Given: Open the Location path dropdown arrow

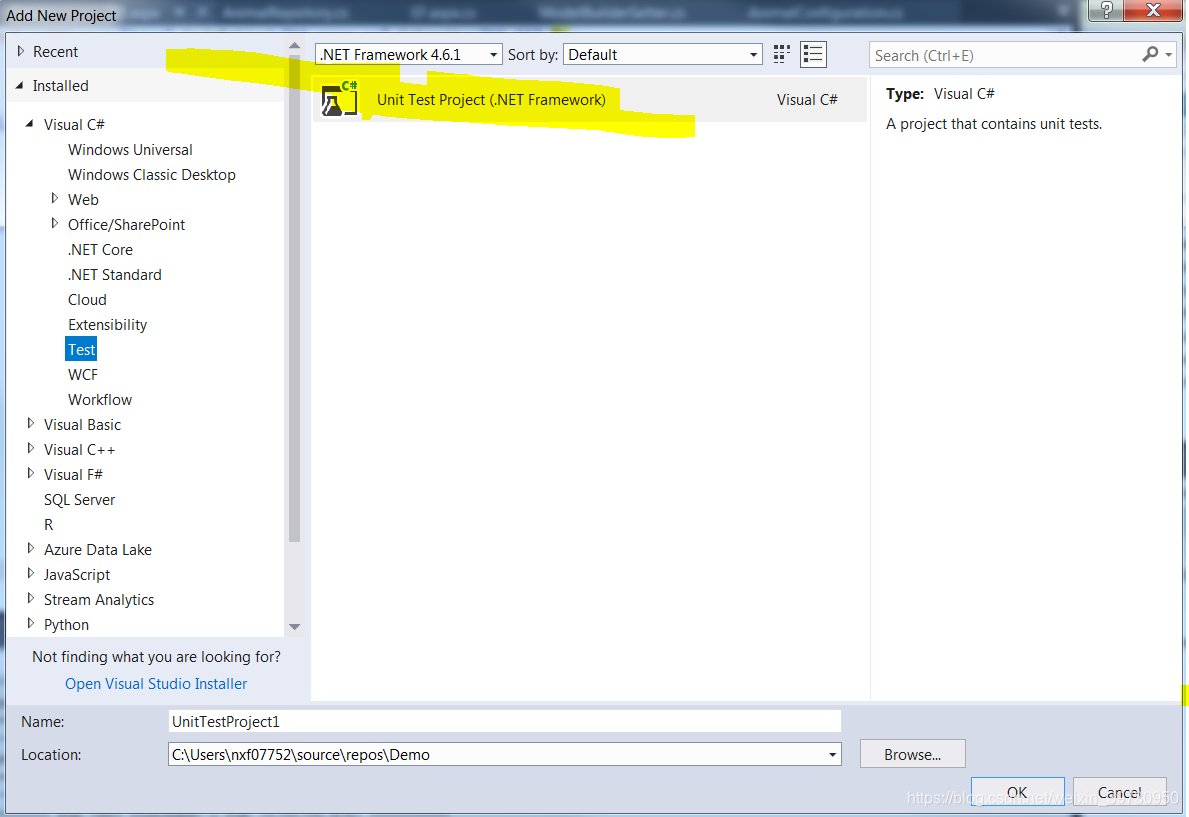Looking at the screenshot, I should 832,755.
